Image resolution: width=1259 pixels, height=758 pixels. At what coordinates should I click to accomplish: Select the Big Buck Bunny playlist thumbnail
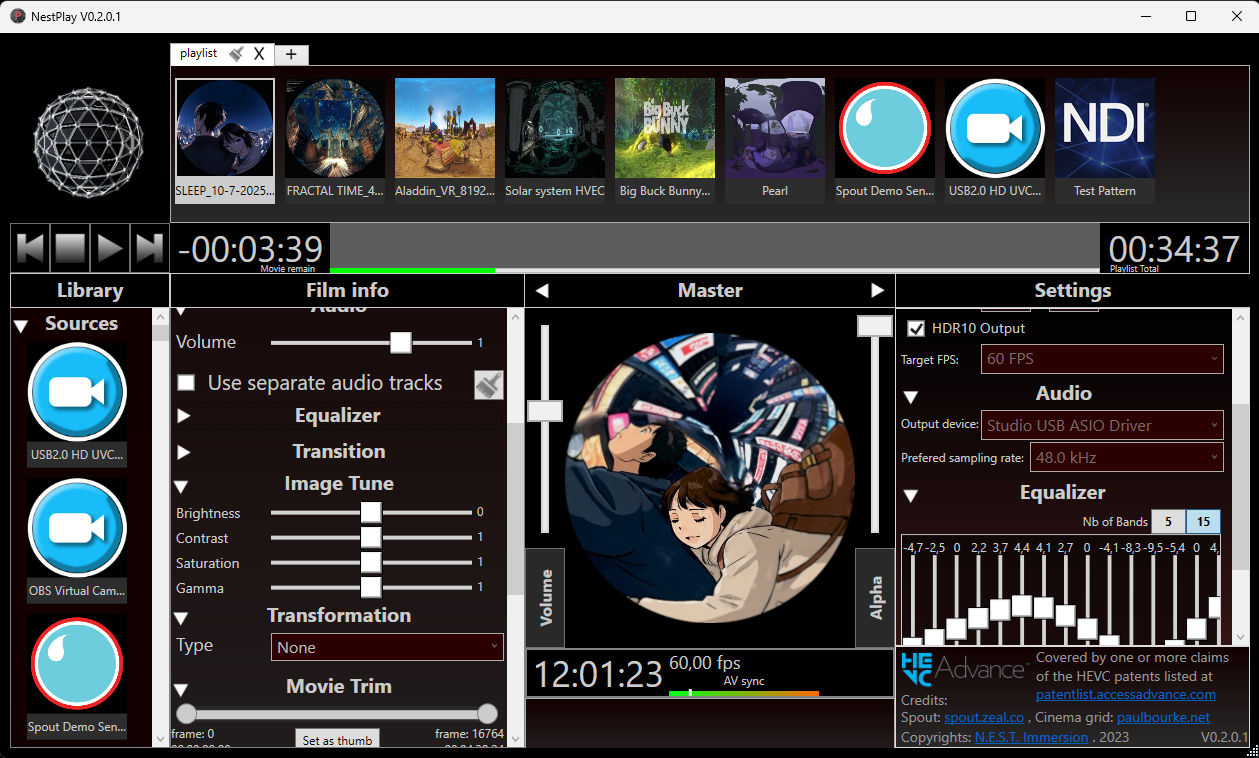(664, 128)
